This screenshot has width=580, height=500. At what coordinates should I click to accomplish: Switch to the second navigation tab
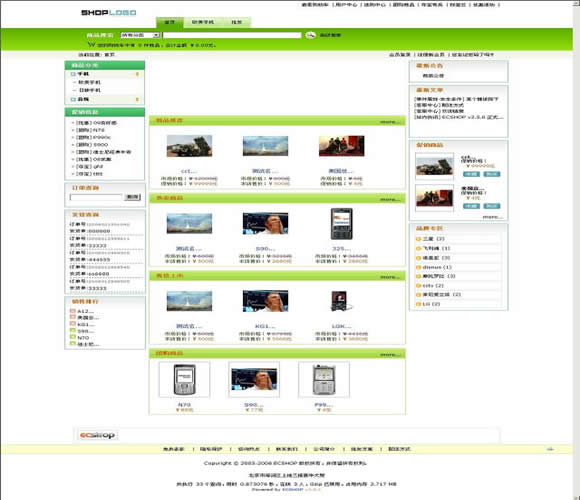203,22
